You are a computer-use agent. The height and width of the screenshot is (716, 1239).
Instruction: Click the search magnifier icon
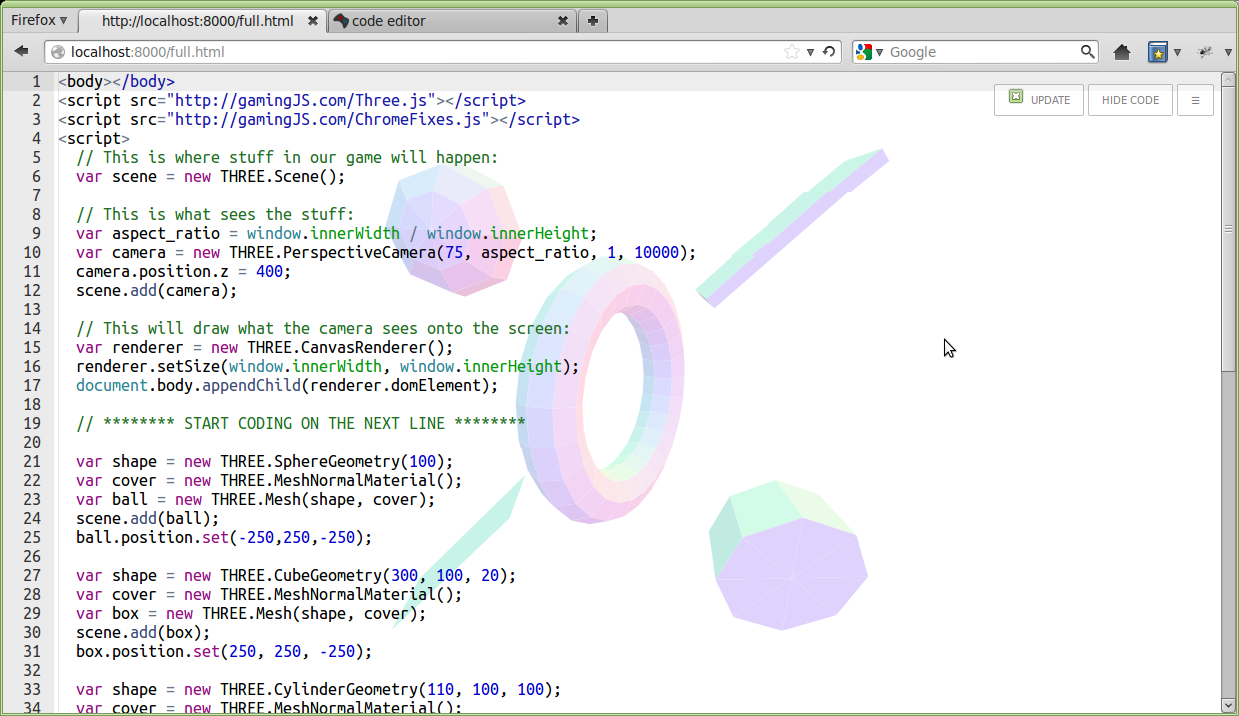point(1088,52)
